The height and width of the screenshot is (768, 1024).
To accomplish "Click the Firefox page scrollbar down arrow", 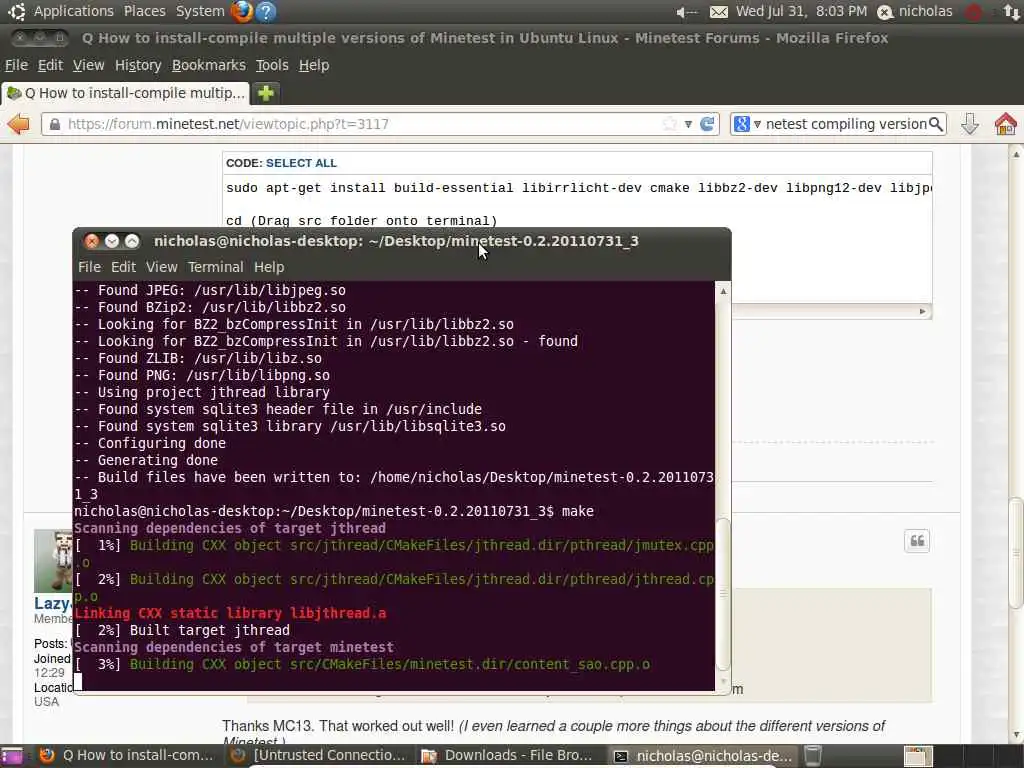I will [x=1016, y=735].
